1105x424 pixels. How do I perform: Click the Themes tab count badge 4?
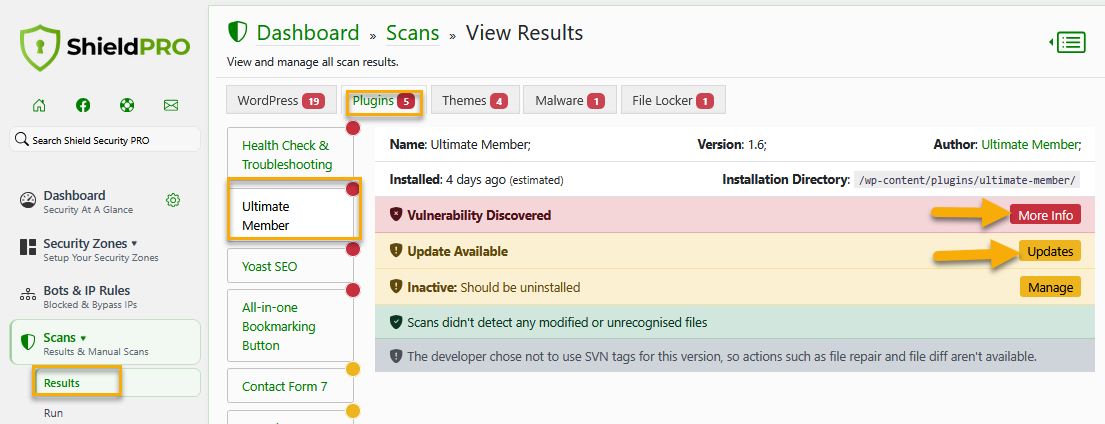[499, 101]
